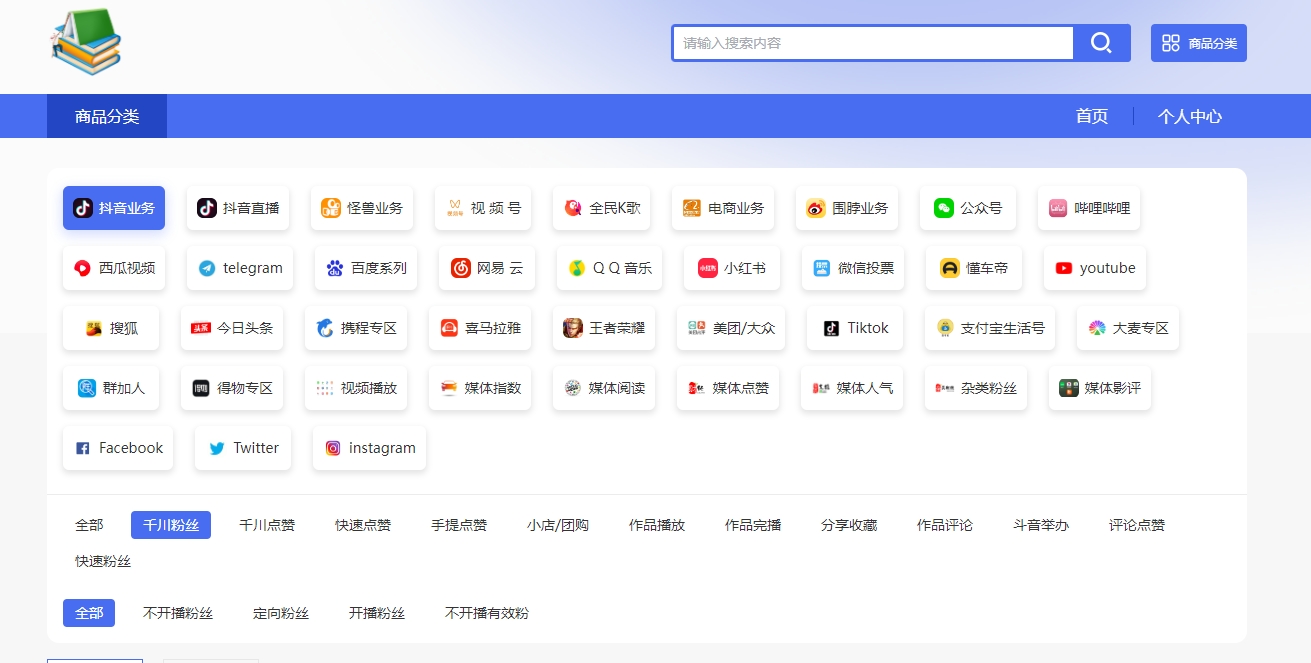Select the instagram category
The image size is (1311, 663).
[370, 448]
